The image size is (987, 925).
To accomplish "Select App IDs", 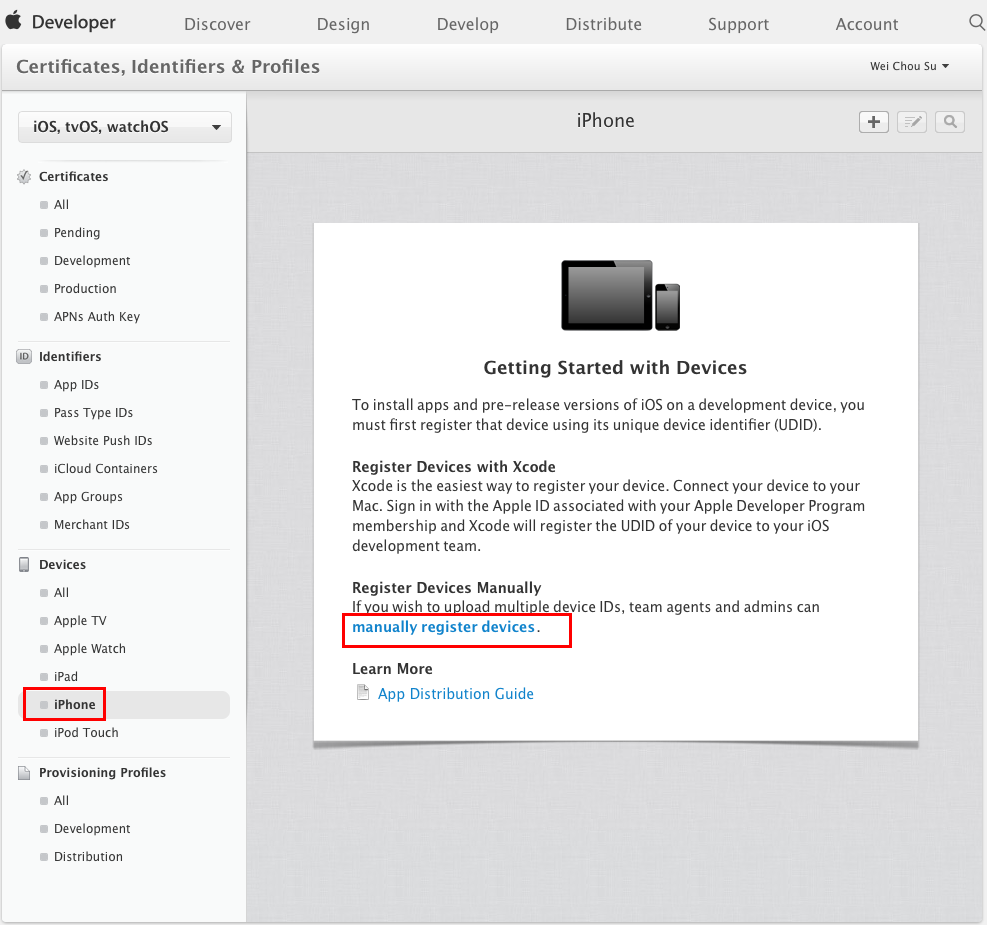I will click(76, 384).
